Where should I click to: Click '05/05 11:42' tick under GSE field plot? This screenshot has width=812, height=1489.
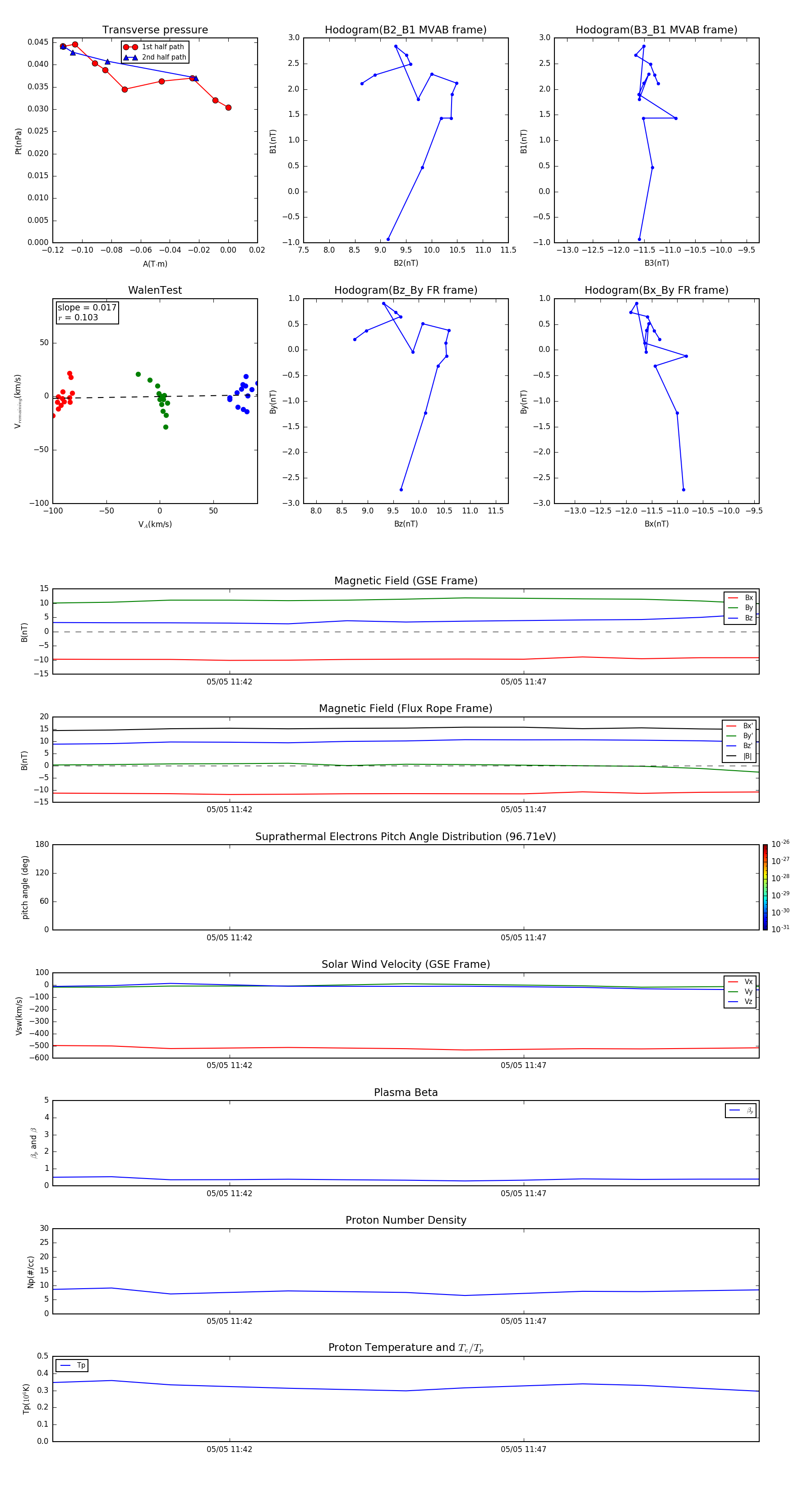point(230,682)
